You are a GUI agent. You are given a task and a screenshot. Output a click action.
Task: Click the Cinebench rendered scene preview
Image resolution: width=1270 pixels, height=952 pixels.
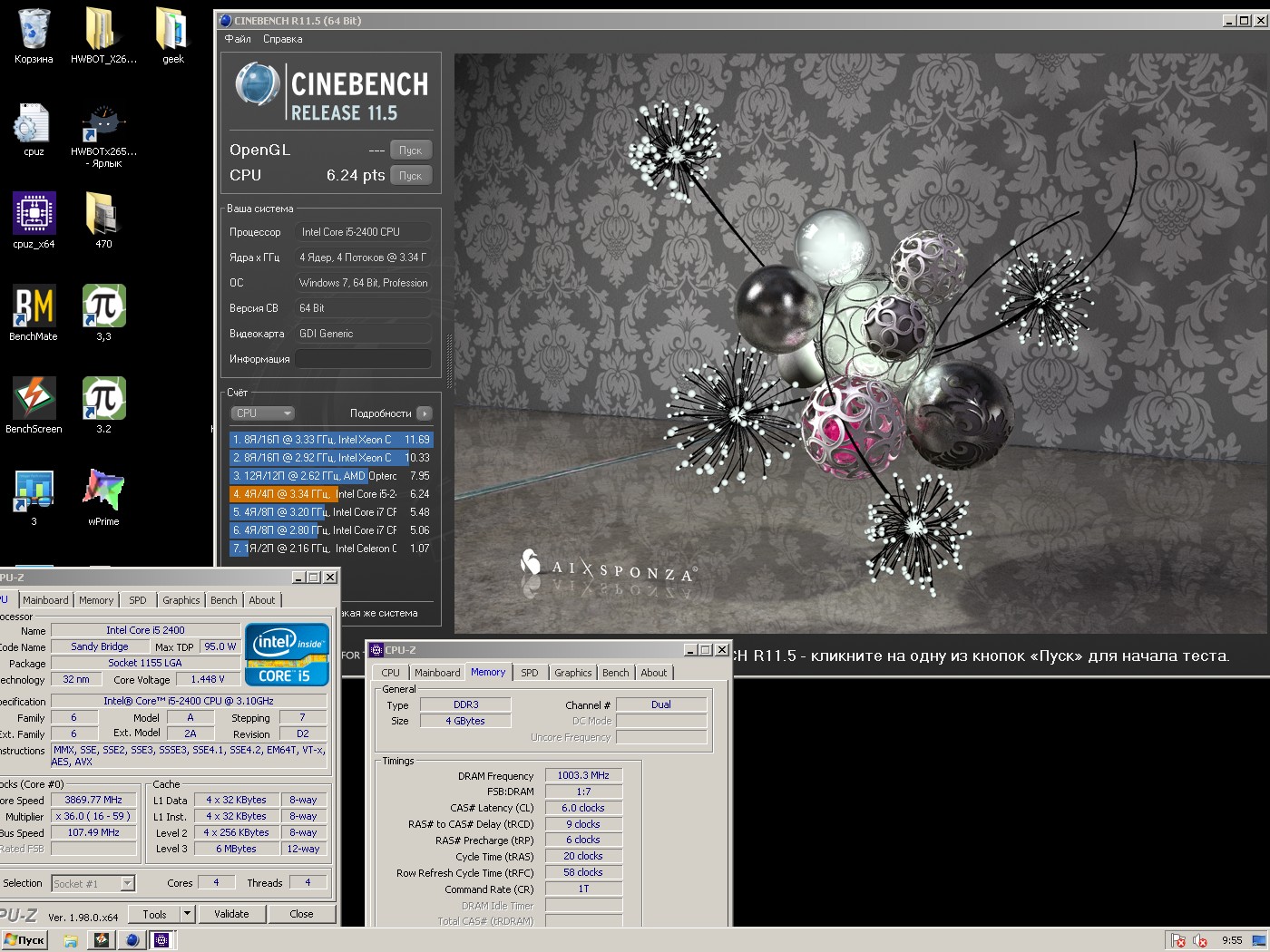point(860,343)
